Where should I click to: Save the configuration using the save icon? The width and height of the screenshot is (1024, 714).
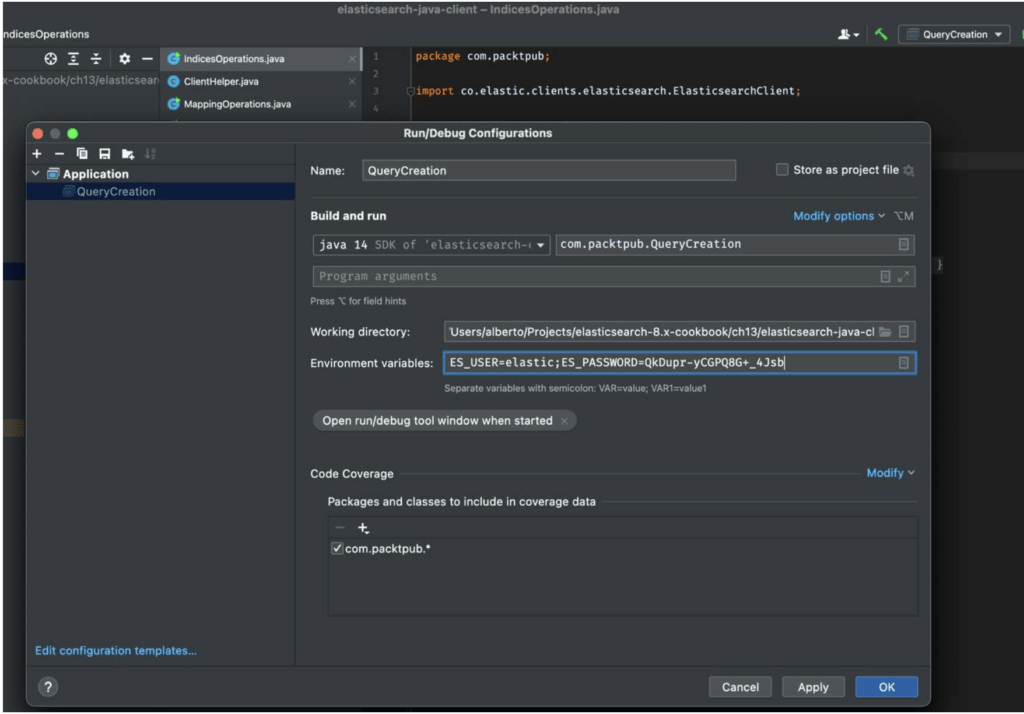pos(103,153)
